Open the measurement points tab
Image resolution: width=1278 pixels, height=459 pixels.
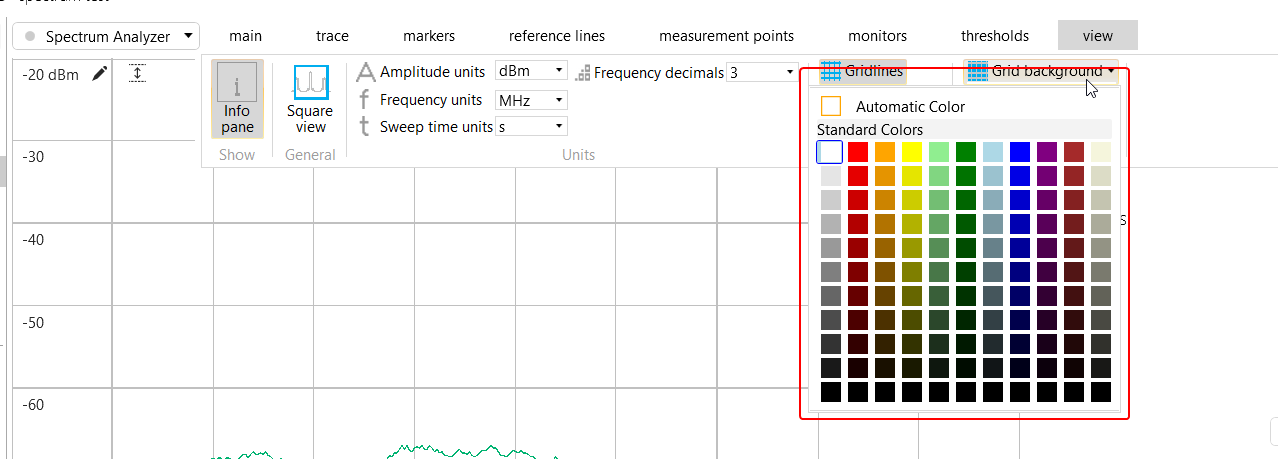pyautogui.click(x=726, y=36)
